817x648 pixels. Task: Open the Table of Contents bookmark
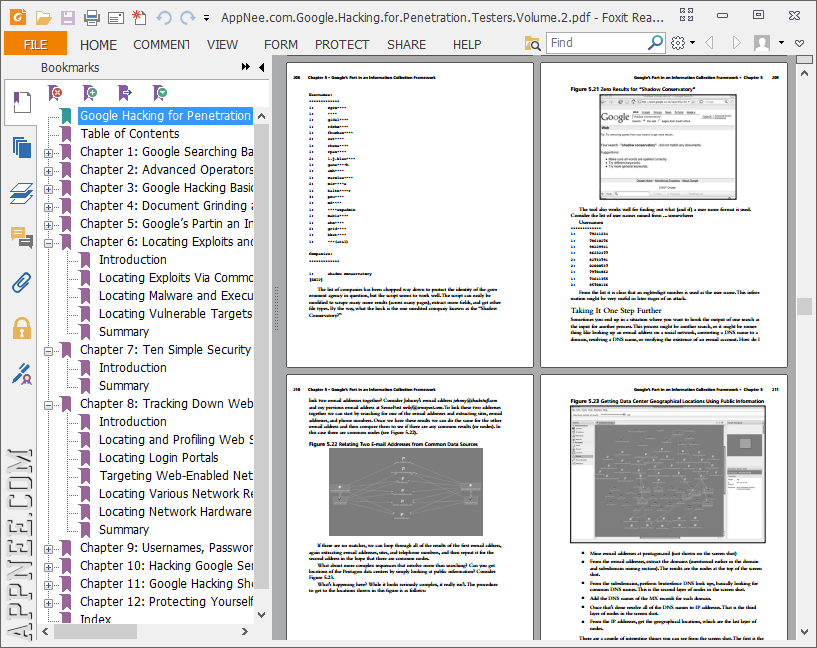click(x=130, y=134)
